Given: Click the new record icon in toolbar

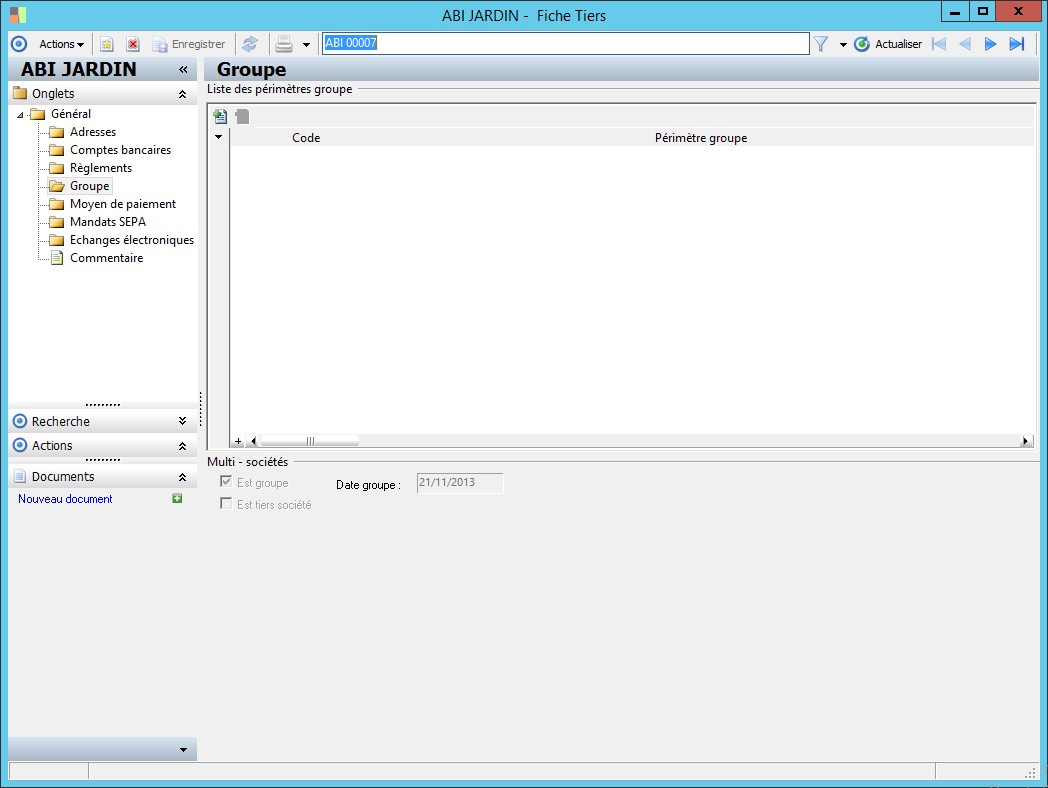Looking at the screenshot, I should click(x=107, y=44).
